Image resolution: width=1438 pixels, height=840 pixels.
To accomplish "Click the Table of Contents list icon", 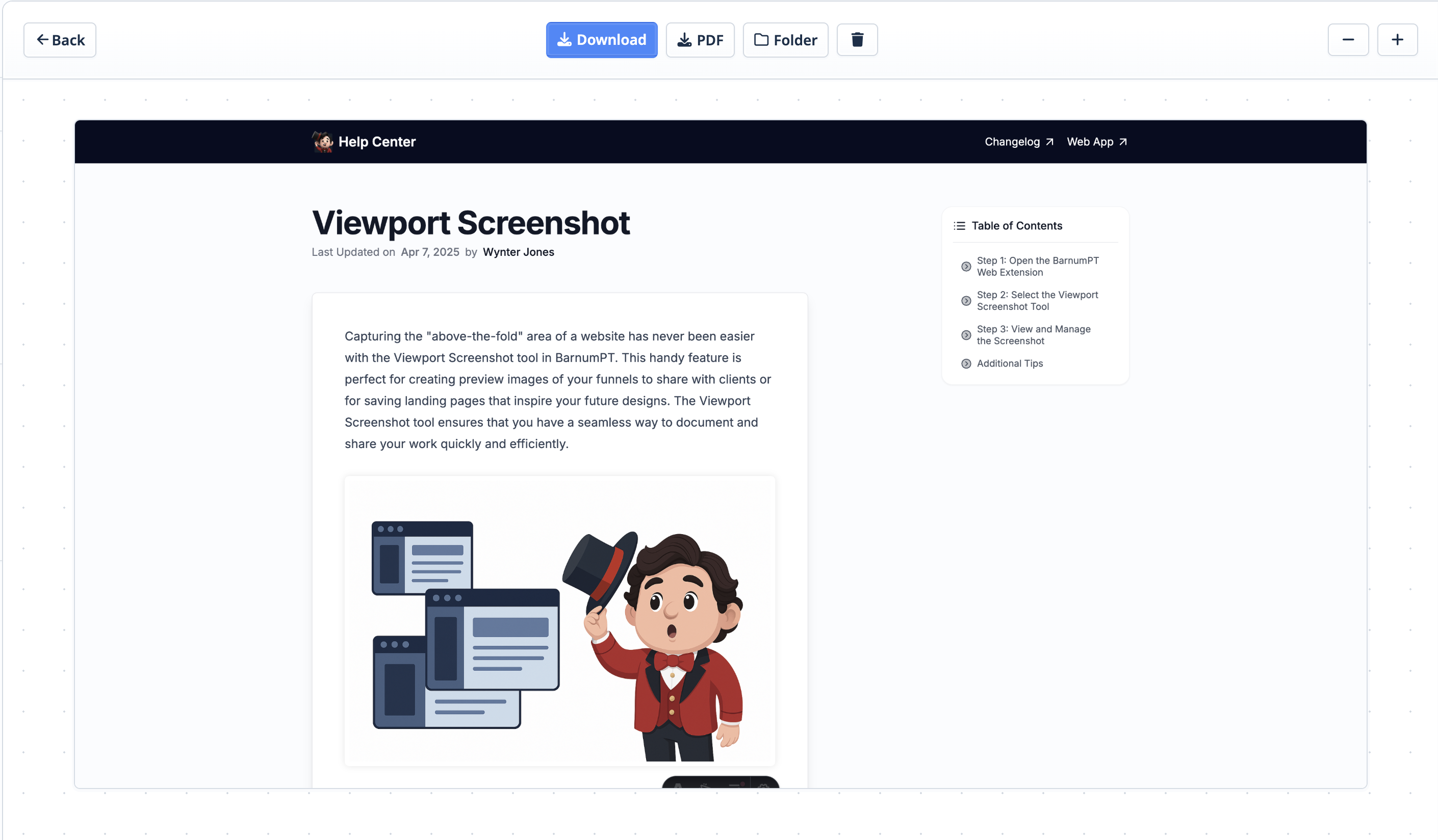I will [959, 226].
